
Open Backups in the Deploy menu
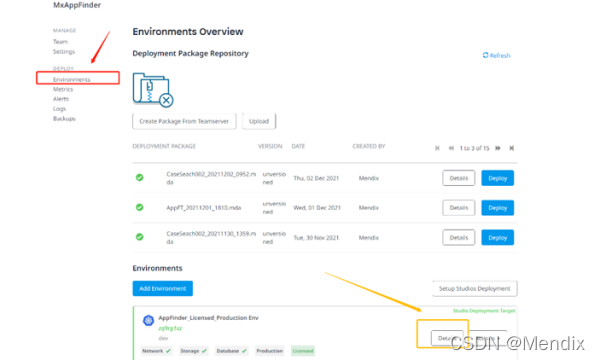[64, 119]
